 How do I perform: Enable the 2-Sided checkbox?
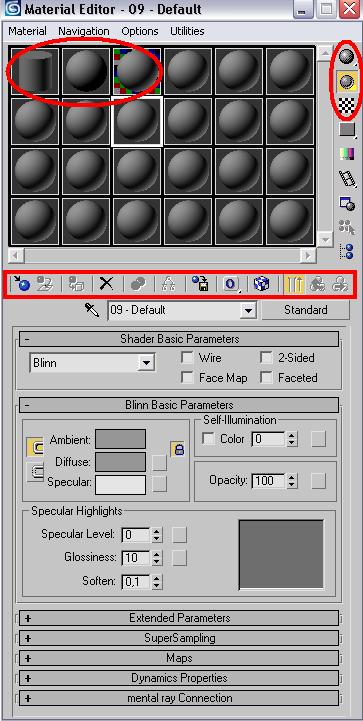266,357
